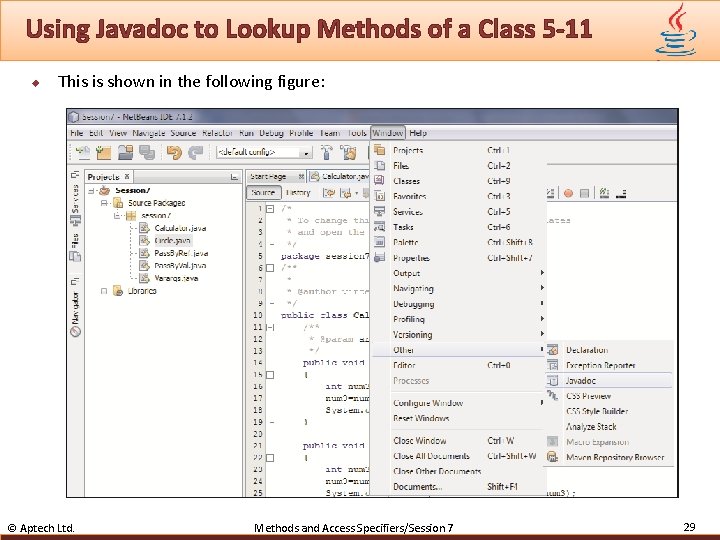Screen dimensions: 720x540
Task: Open the Services side tab
Action: [75, 205]
